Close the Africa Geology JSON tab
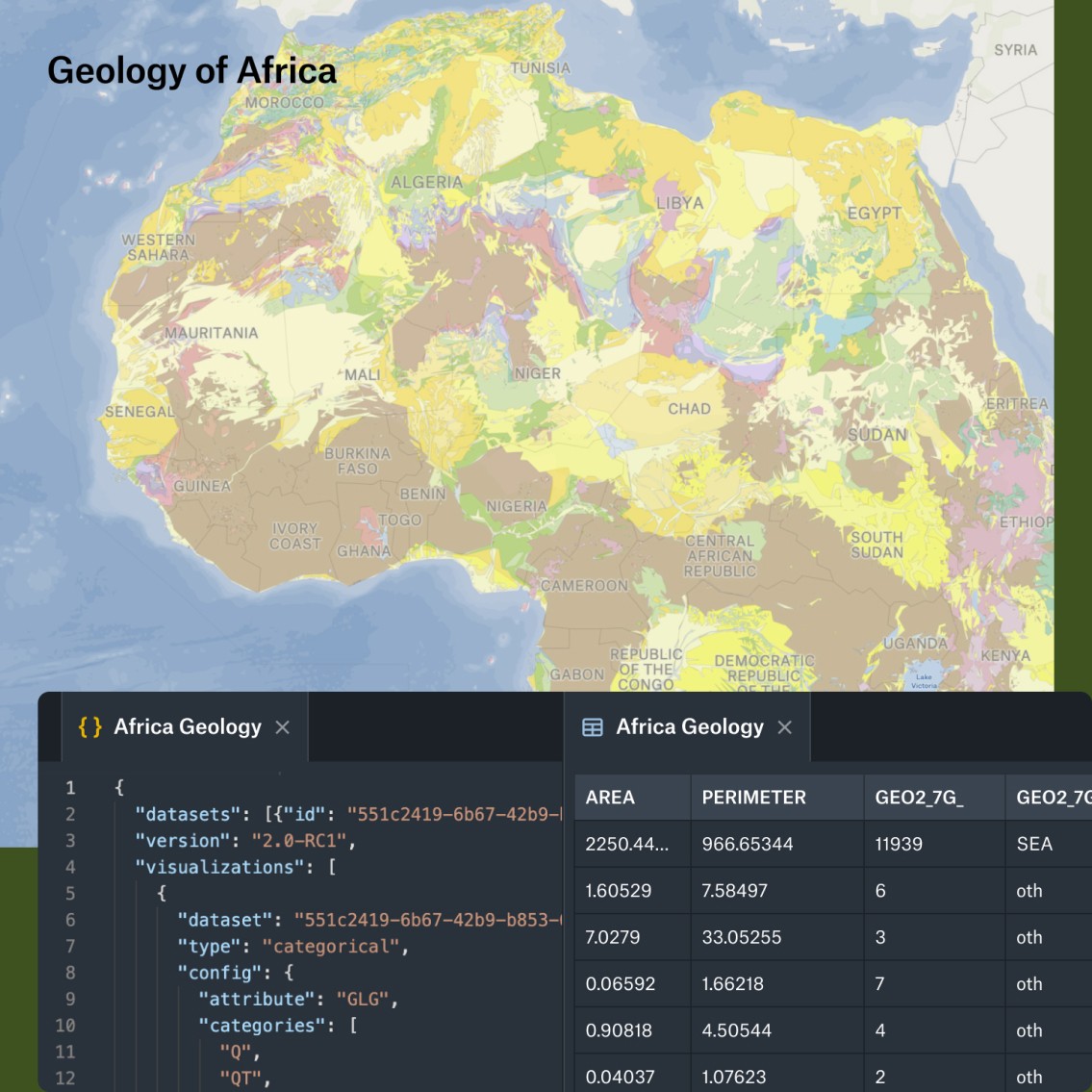1092x1092 pixels. (282, 727)
